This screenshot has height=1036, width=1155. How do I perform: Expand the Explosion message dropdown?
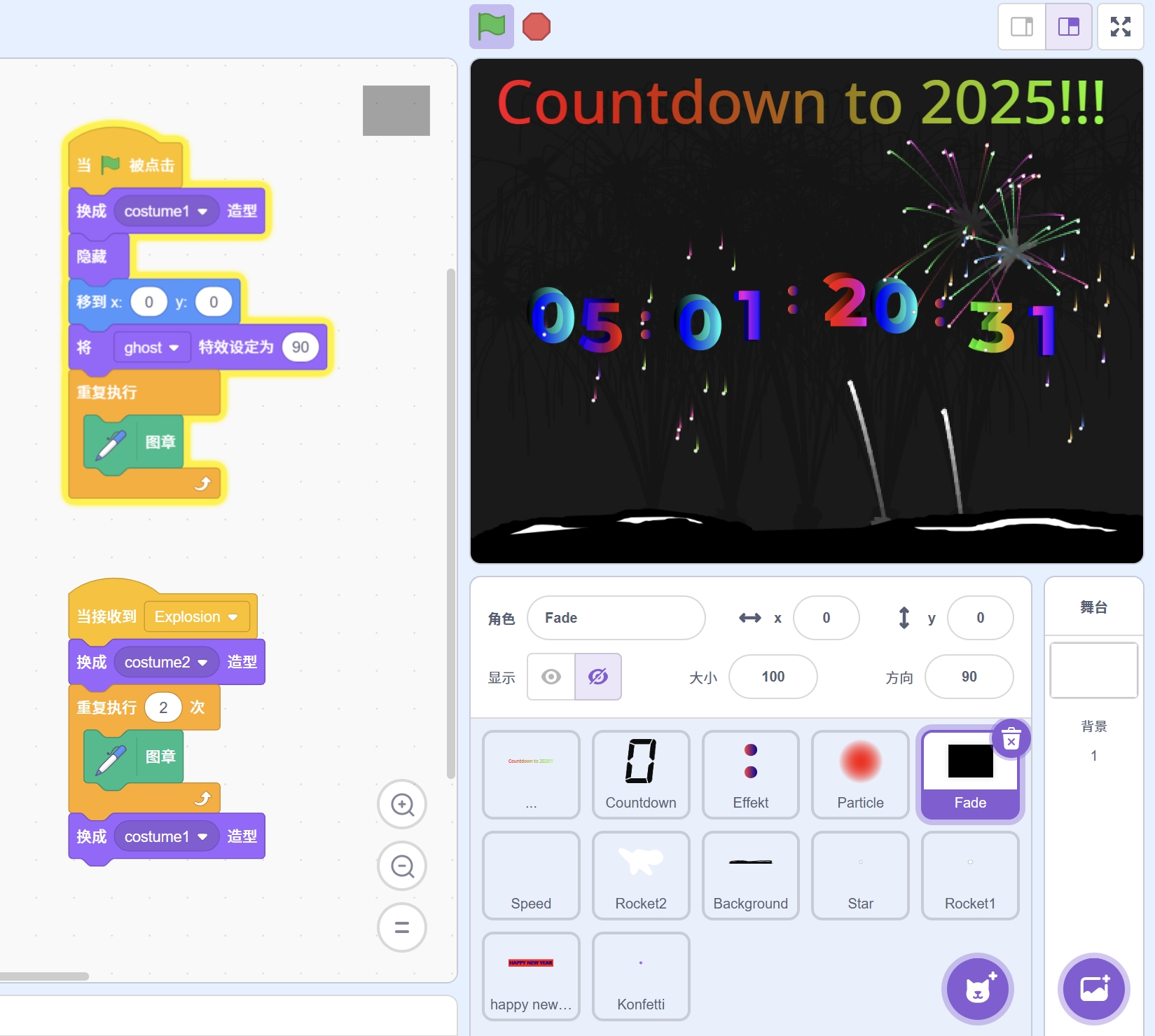pos(233,617)
